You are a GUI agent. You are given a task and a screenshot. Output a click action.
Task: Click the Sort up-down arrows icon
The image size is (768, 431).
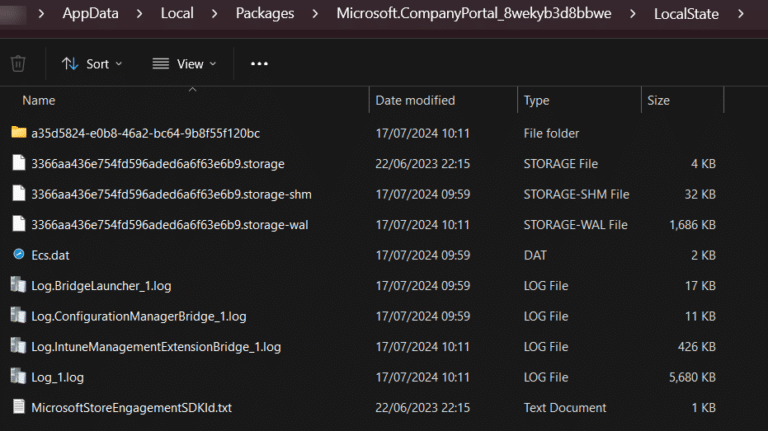(x=70, y=64)
